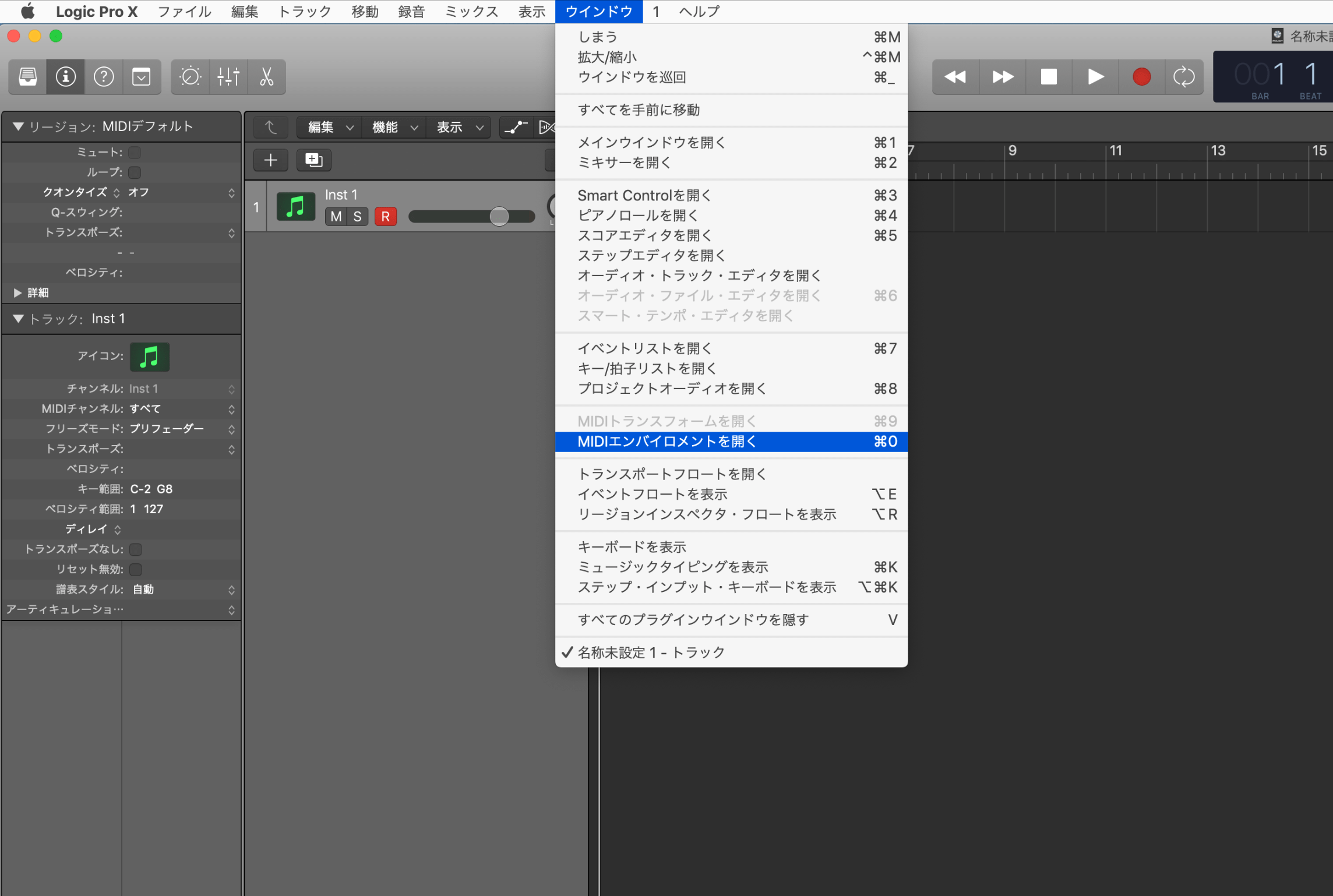Viewport: 1333px width, 896px height.
Task: Click the red record button
Action: [1142, 76]
